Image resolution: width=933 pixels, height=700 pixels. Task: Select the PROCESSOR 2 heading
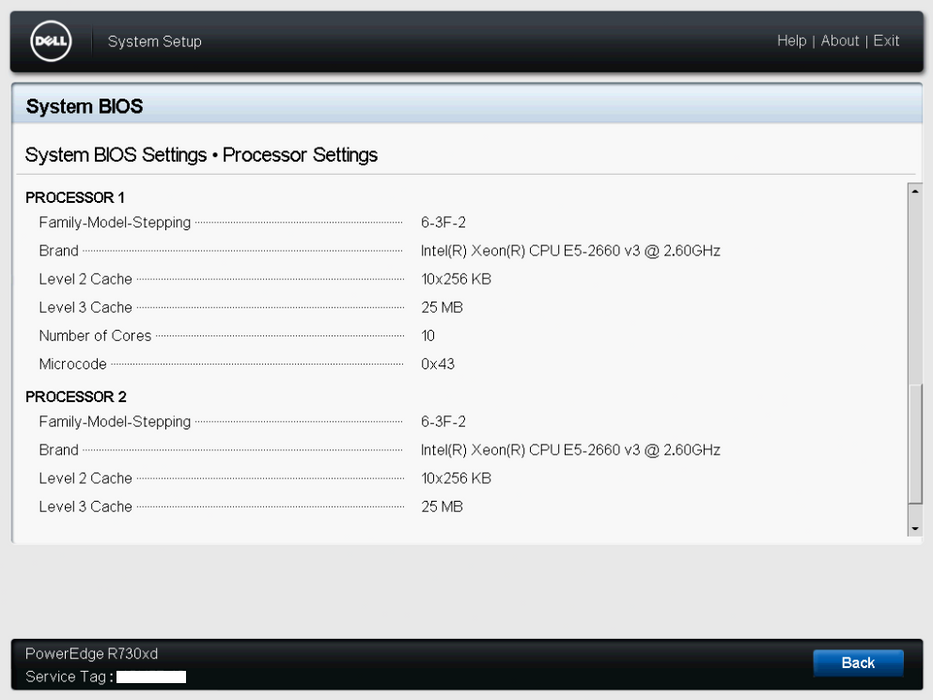tap(76, 397)
